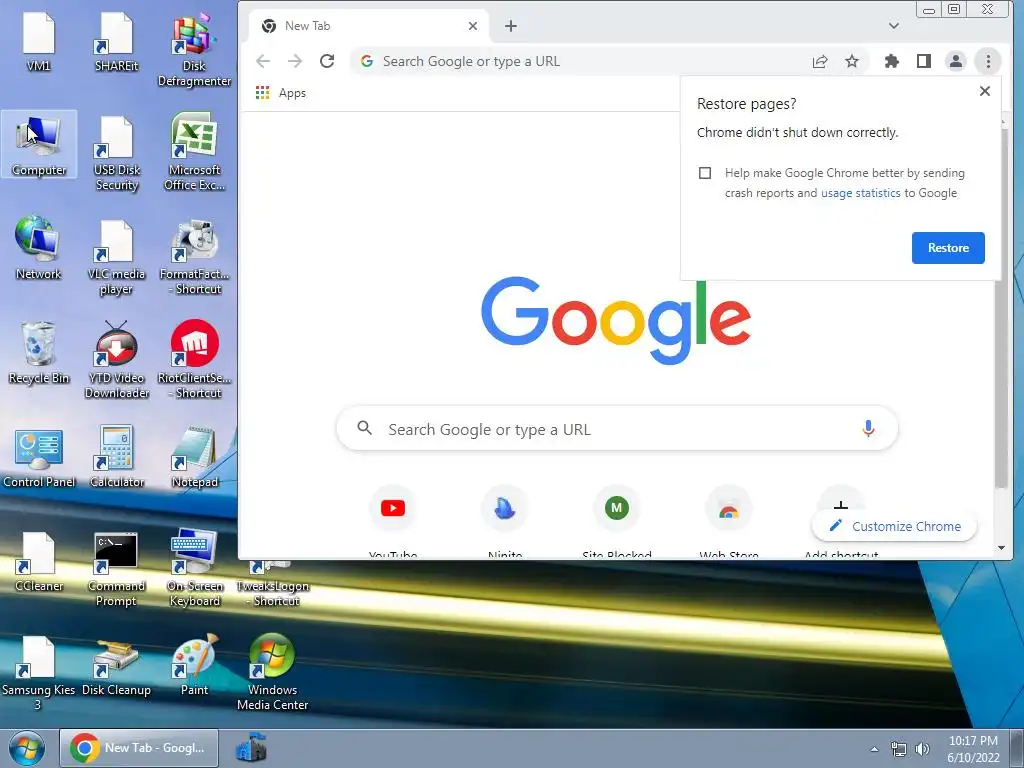The height and width of the screenshot is (768, 1024).
Task: Open the Ninite shortcut tile
Action: [505, 520]
